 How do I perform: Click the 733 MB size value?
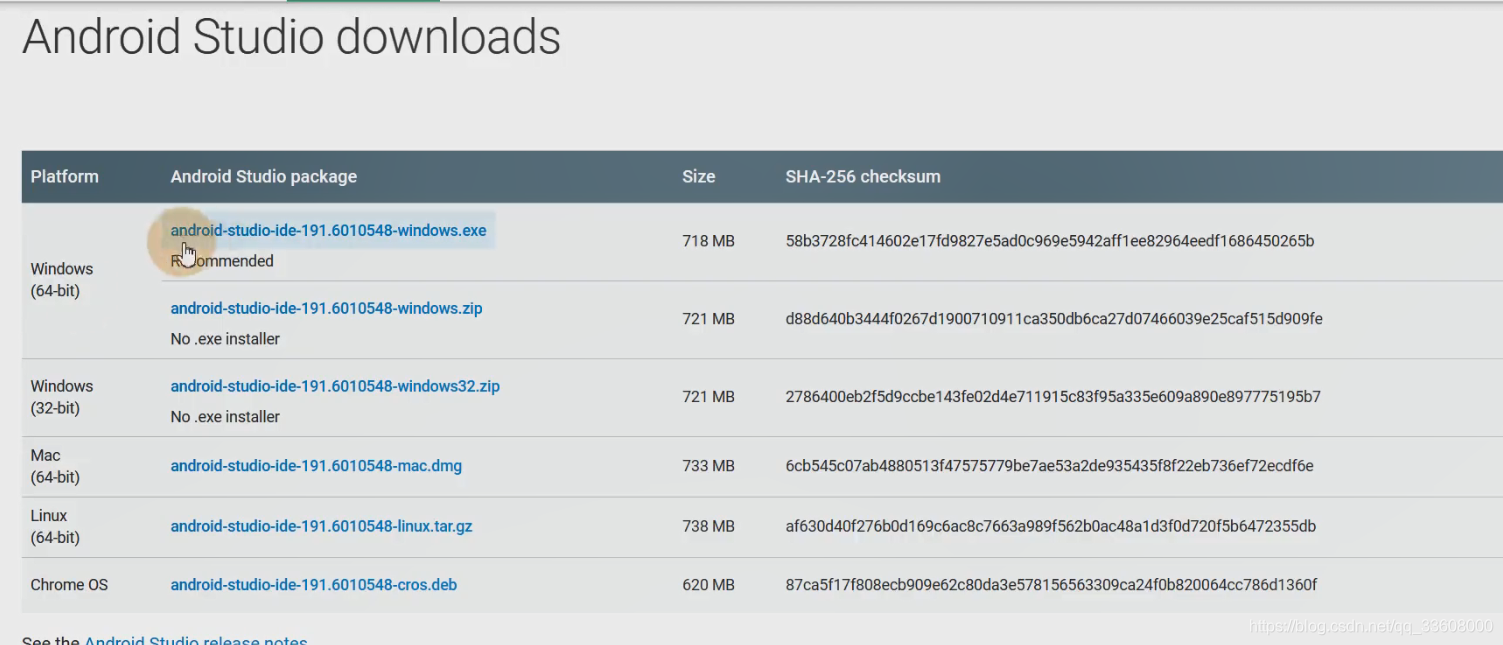(x=708, y=466)
